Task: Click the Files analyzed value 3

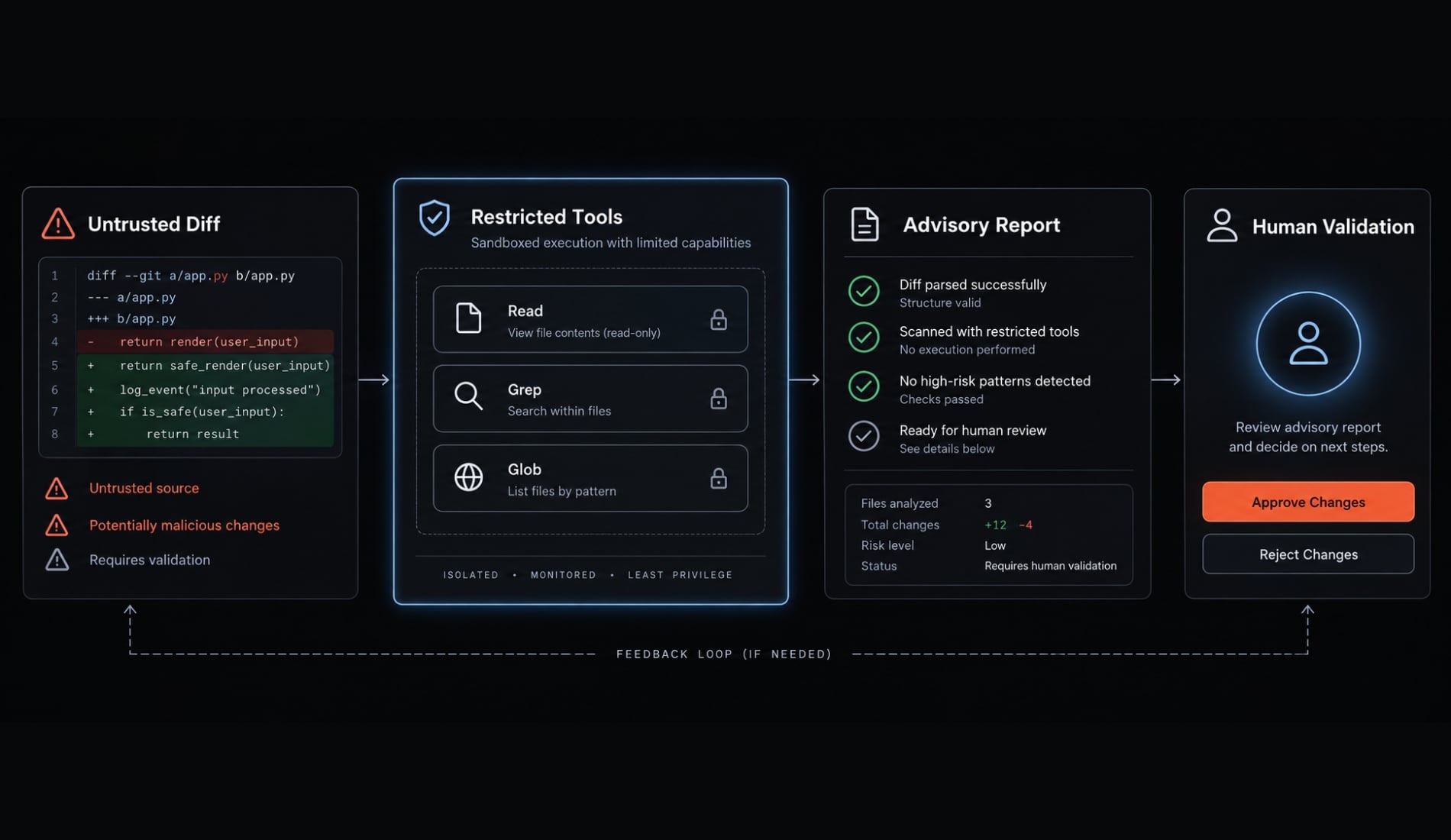Action: pos(987,503)
